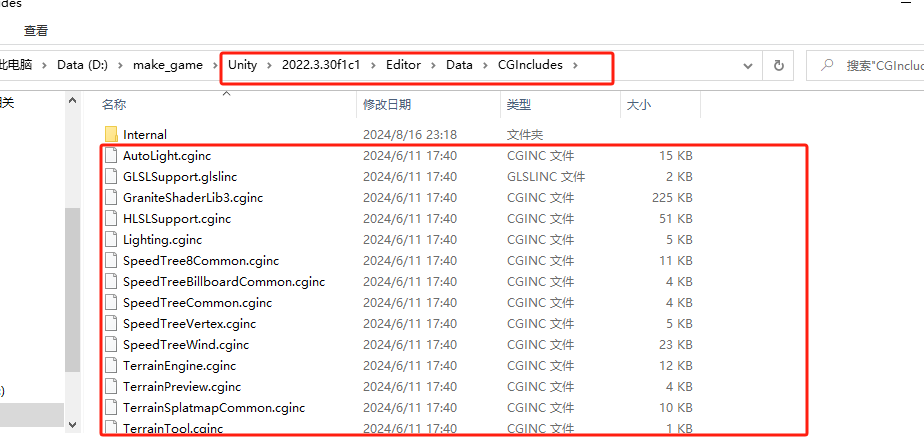Expand chevron after Editor in path
The height and width of the screenshot is (438, 924).
(433, 65)
